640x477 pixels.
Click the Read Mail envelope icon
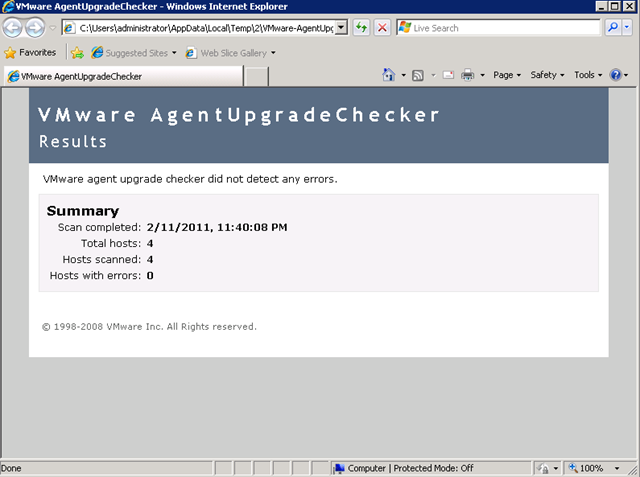click(x=448, y=75)
